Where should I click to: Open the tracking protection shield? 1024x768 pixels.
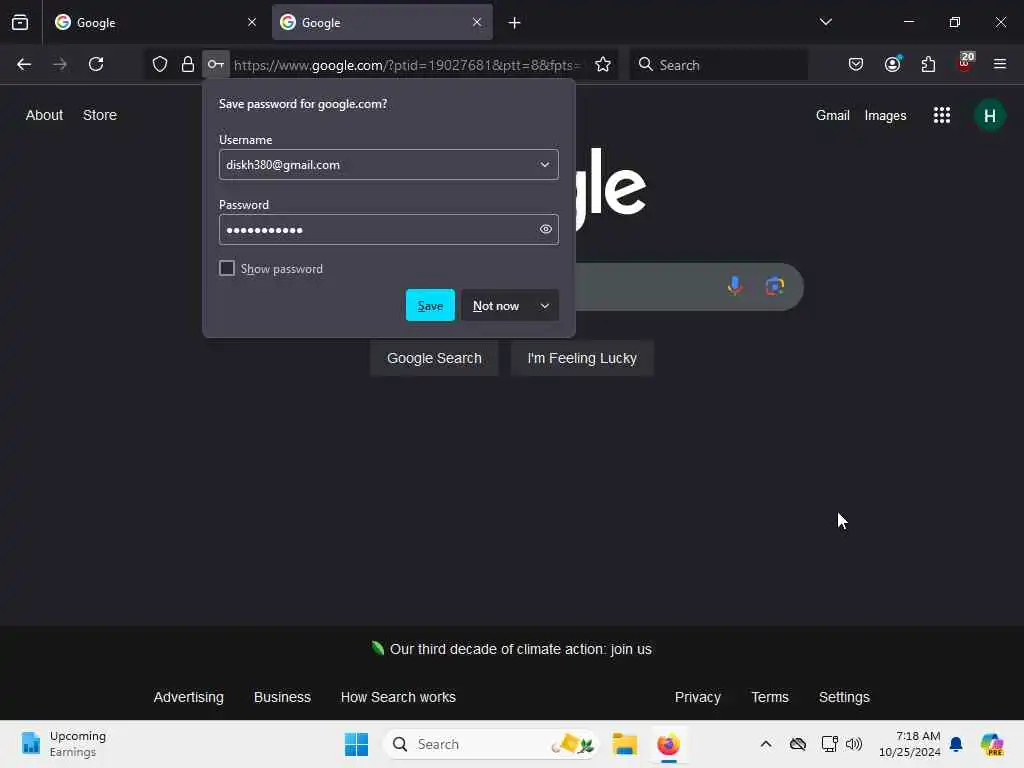pyautogui.click(x=160, y=65)
